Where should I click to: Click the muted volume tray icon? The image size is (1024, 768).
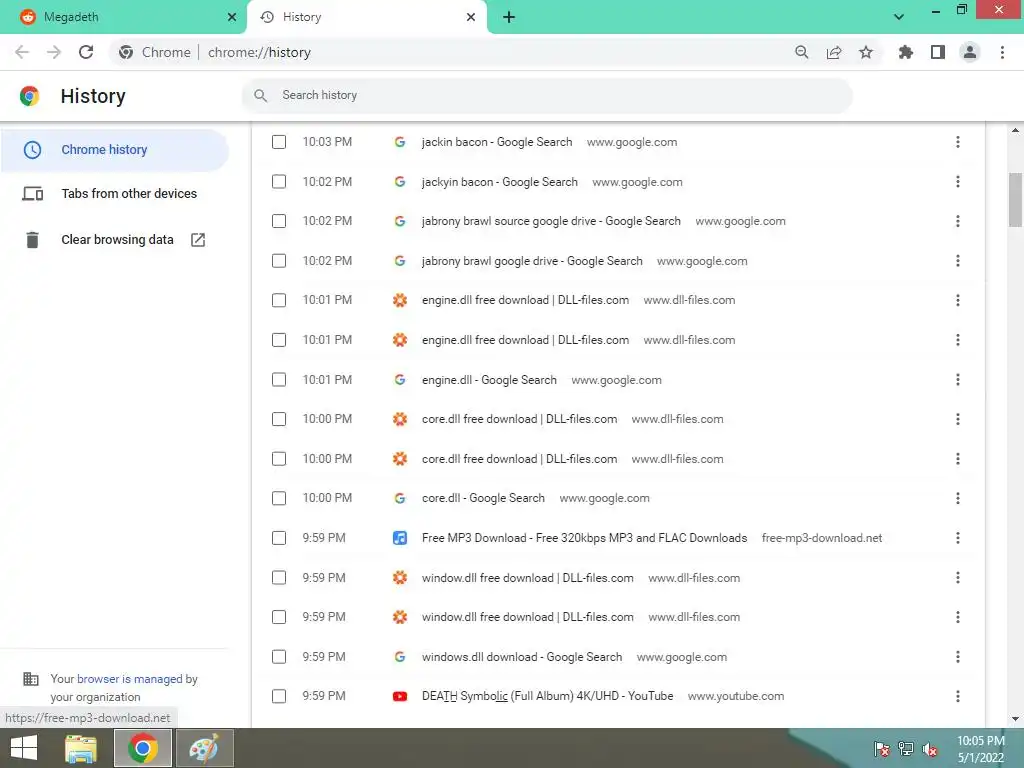[929, 749]
